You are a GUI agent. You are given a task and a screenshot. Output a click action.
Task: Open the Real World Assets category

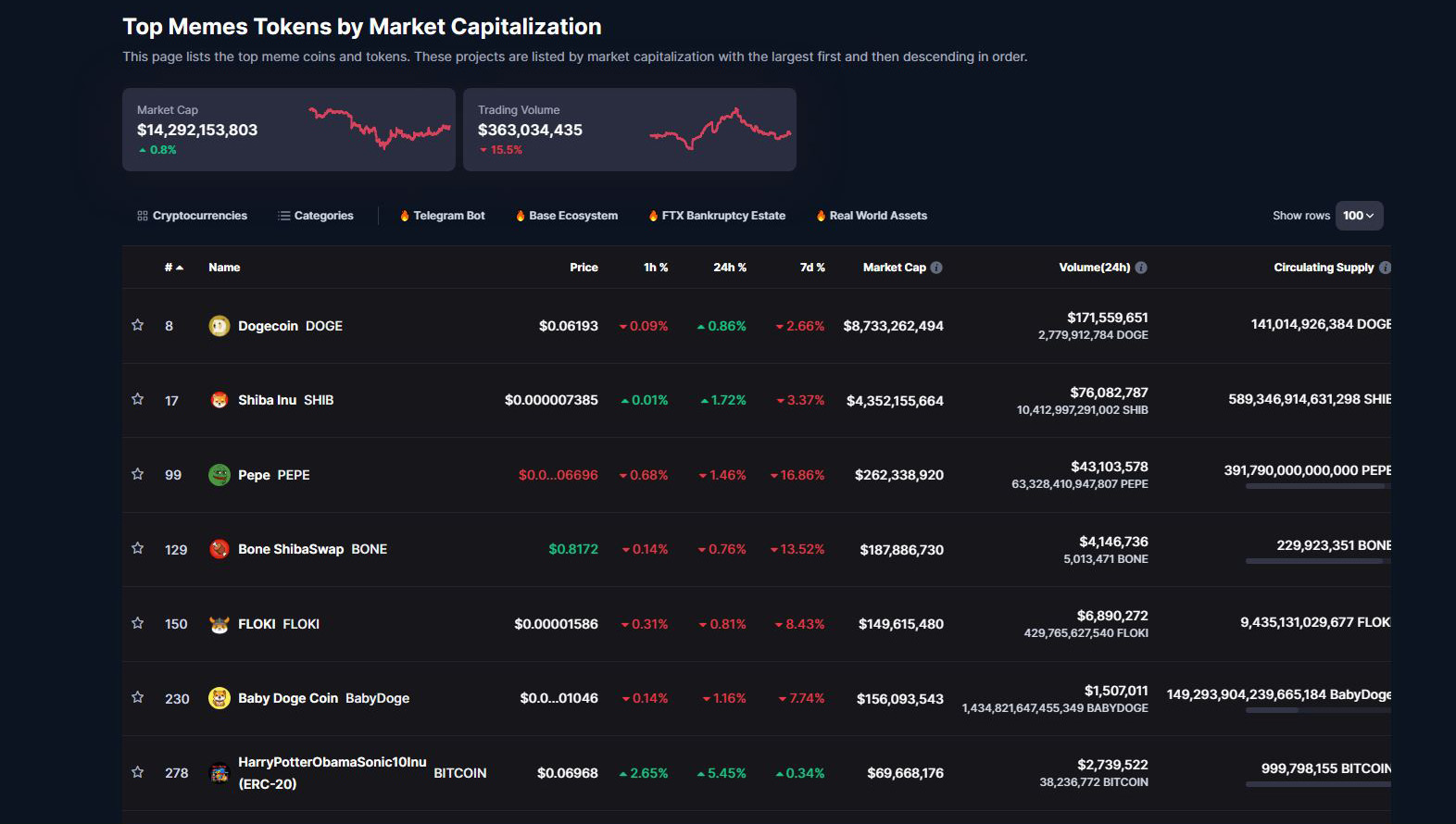872,216
